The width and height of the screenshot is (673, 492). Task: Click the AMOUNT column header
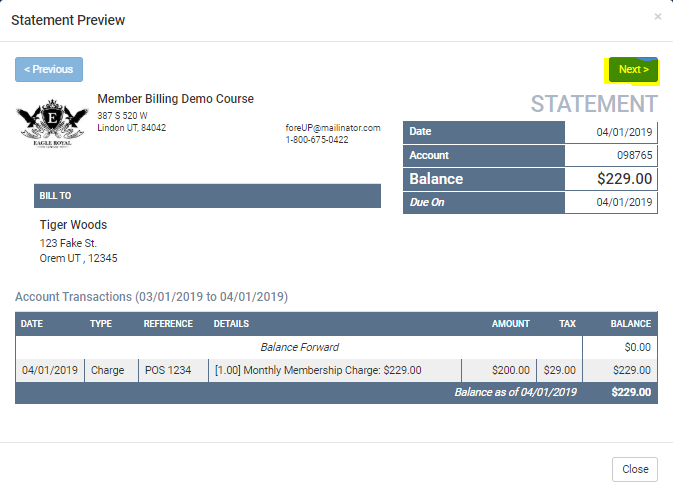click(510, 324)
